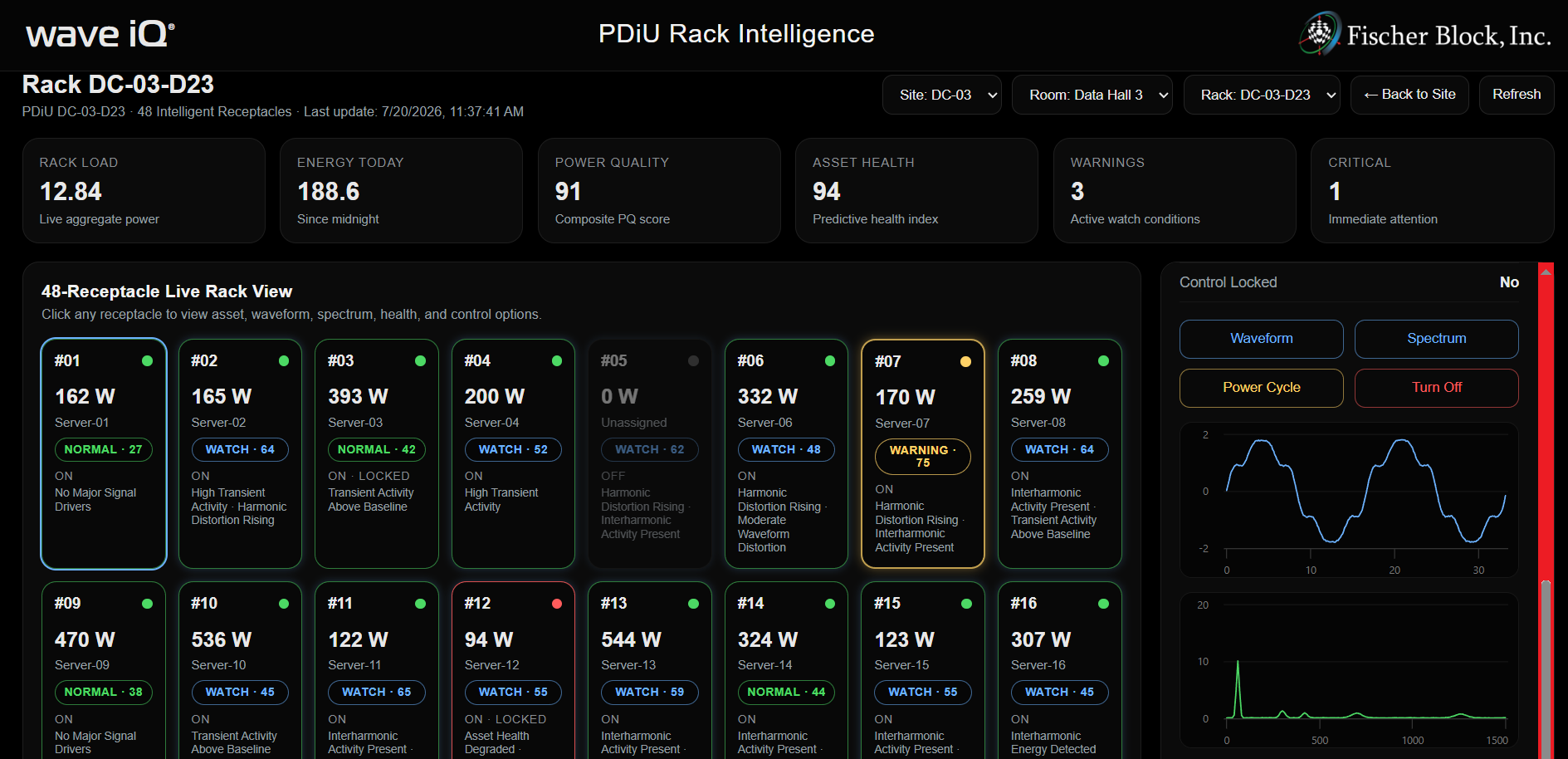Click the green status dot on #01

(147, 361)
